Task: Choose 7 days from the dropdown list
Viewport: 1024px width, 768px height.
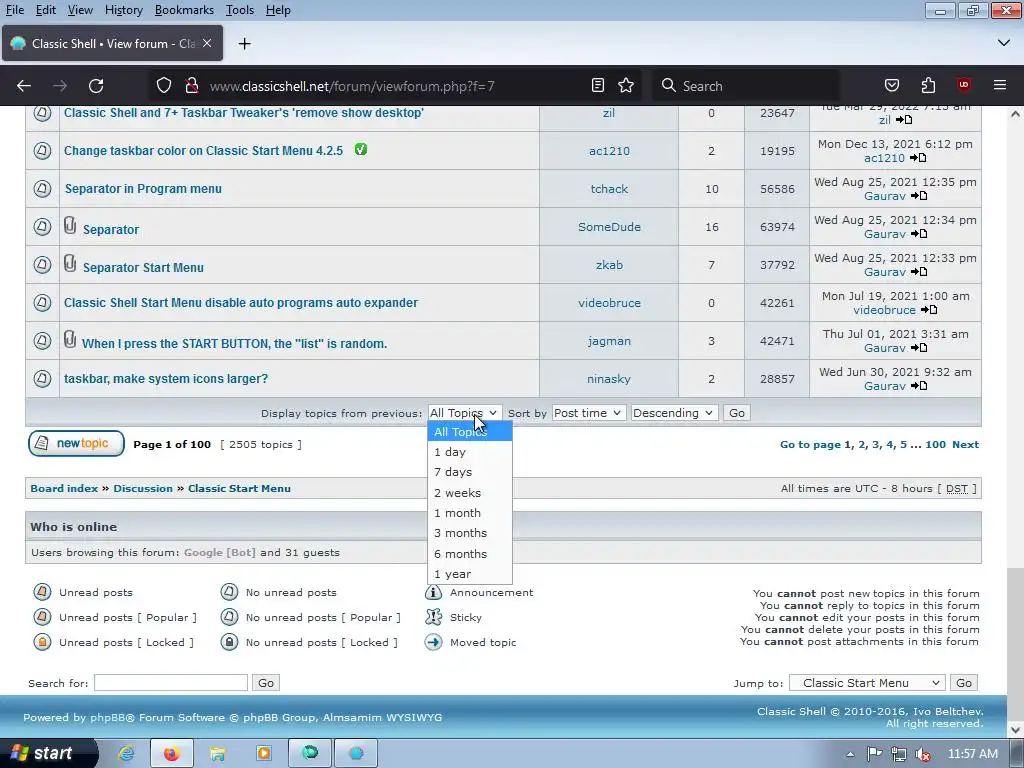Action: 470,472
